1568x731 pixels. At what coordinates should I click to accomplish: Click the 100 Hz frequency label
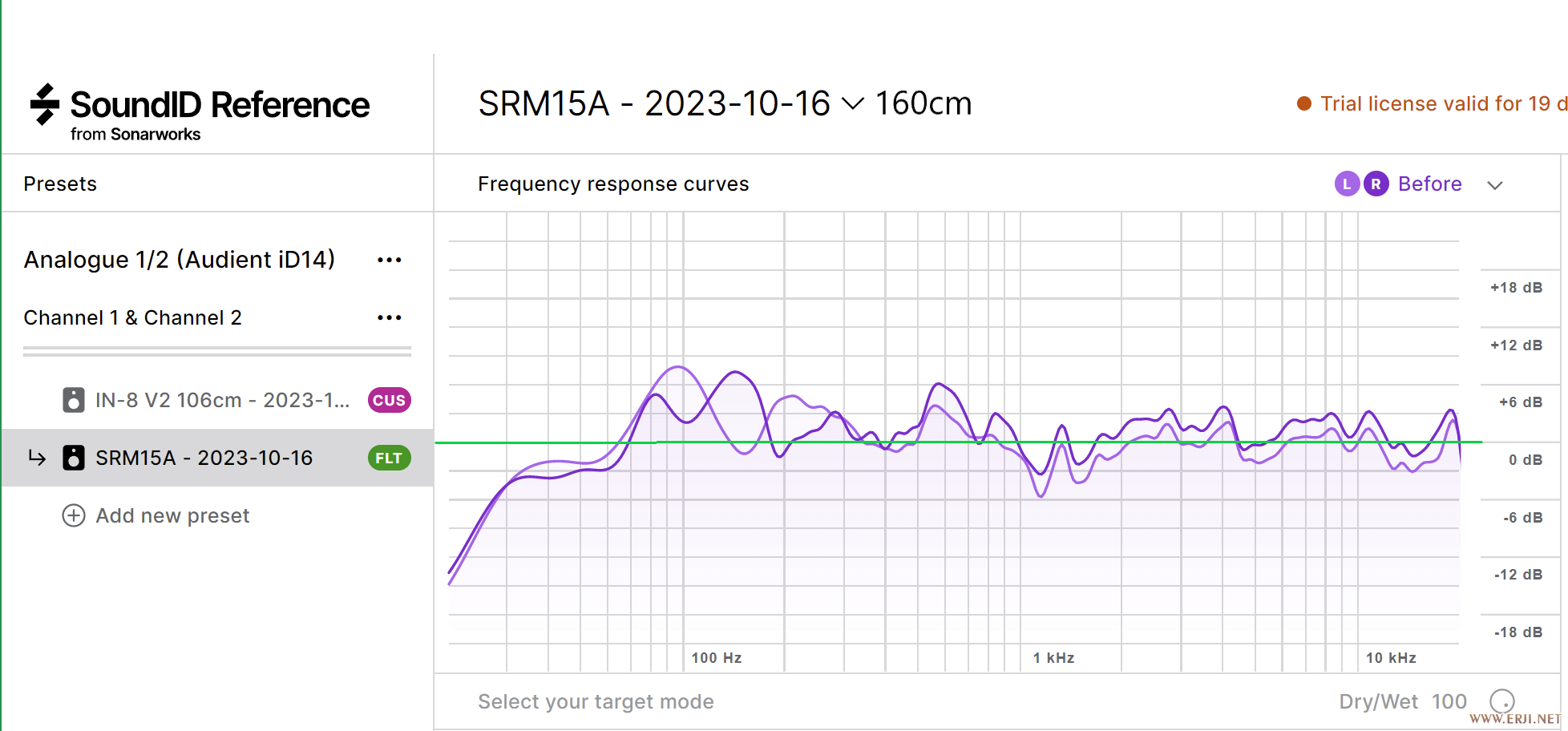717,658
